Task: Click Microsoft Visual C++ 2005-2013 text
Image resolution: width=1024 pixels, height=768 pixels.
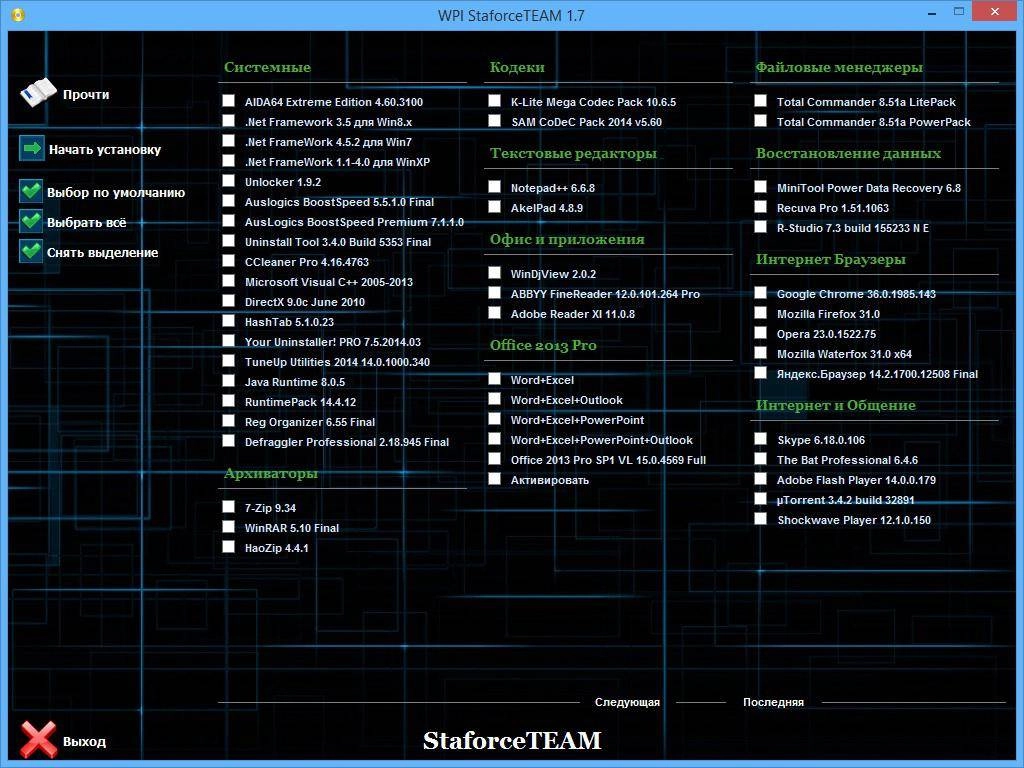Action: (328, 282)
